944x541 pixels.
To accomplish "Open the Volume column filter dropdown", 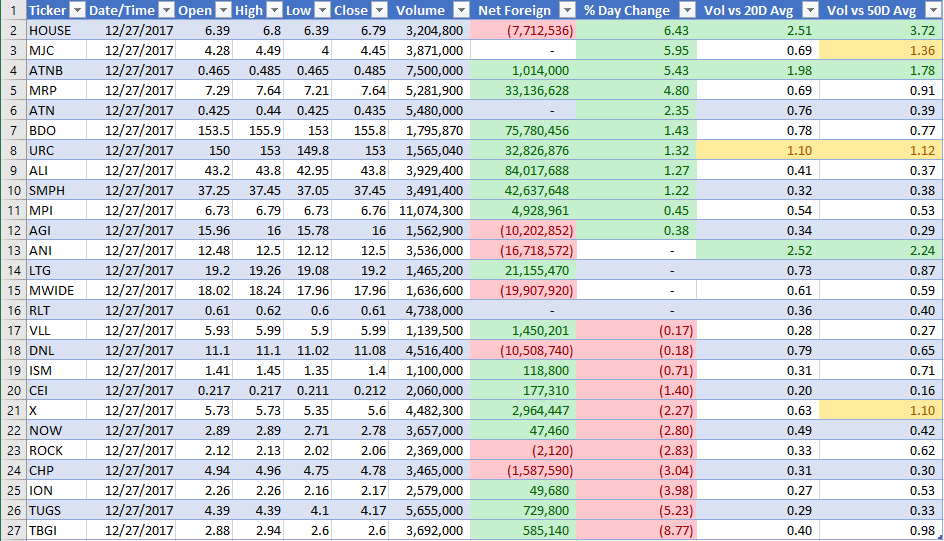I will pyautogui.click(x=461, y=10).
